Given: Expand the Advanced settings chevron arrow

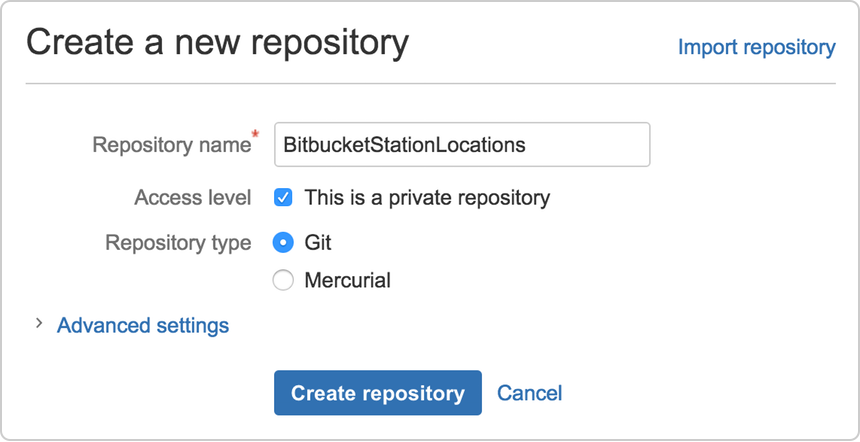Looking at the screenshot, I should pos(39,325).
